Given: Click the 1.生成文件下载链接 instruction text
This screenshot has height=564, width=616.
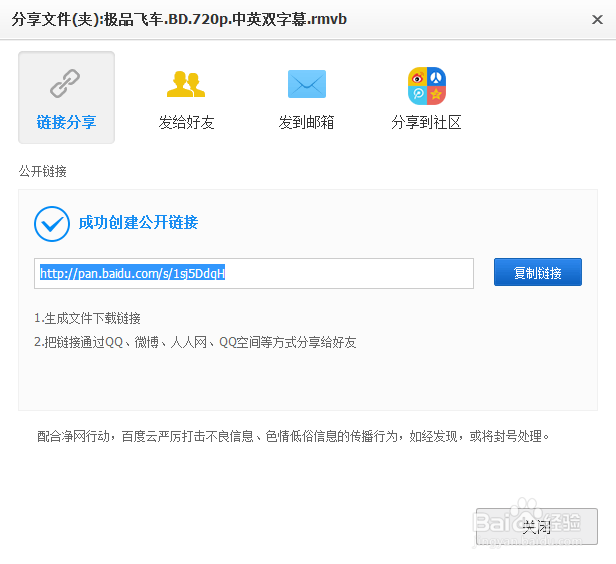Looking at the screenshot, I should pos(87,318).
